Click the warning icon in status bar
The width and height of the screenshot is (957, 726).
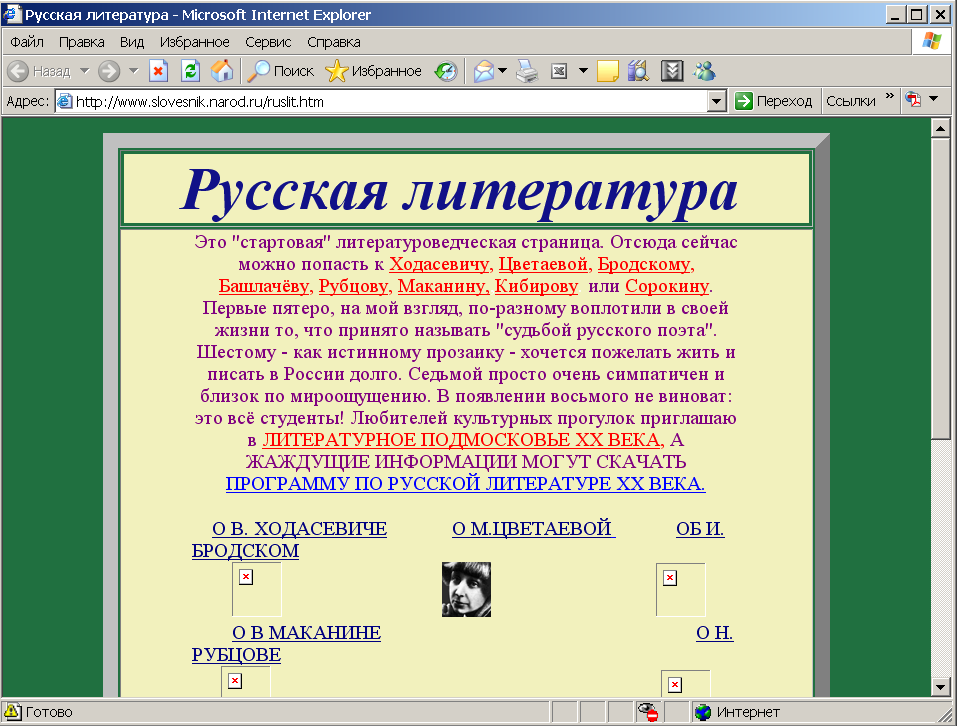coord(12,711)
